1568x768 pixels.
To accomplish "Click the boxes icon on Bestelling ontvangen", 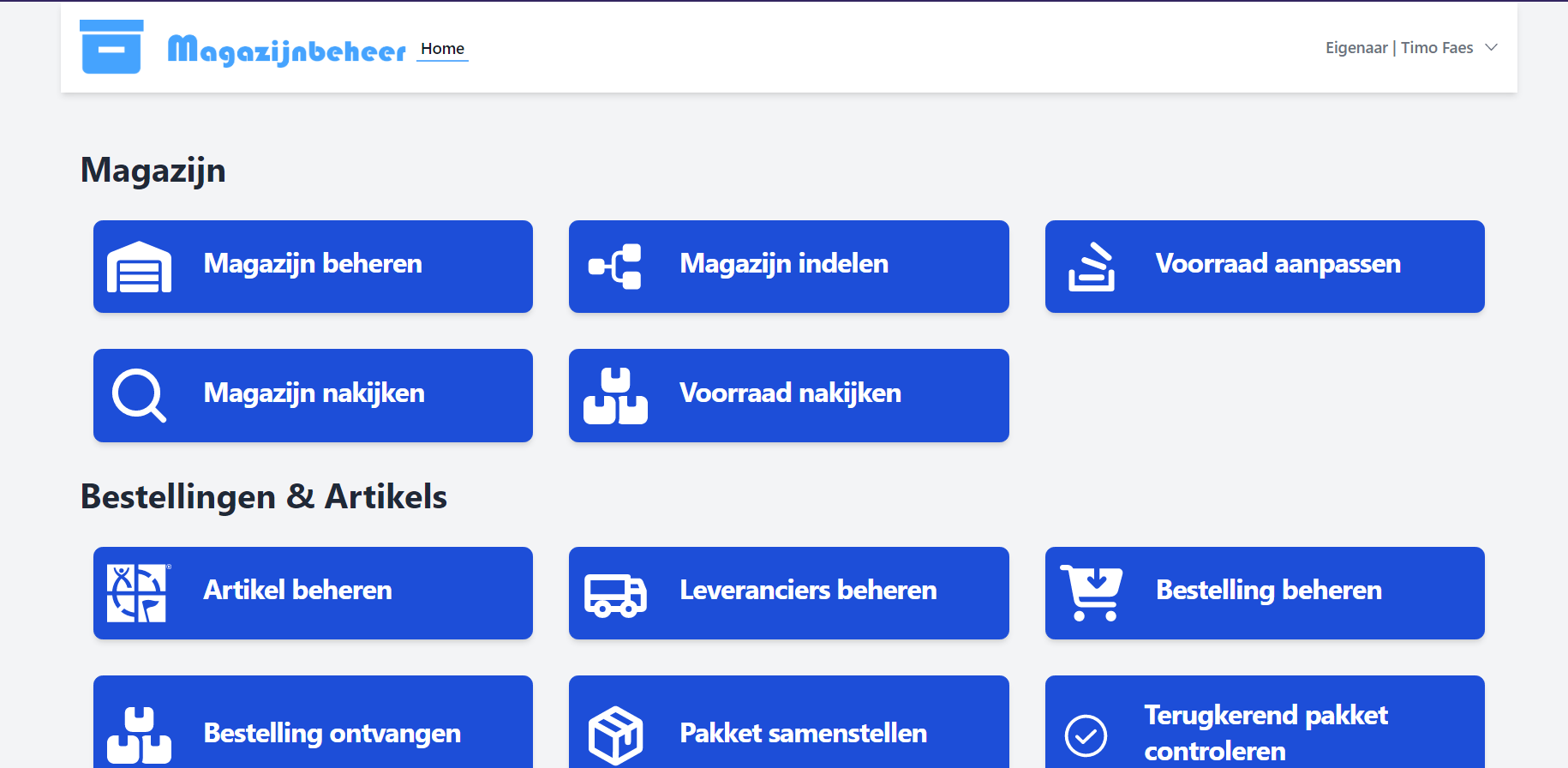I will 139,735.
